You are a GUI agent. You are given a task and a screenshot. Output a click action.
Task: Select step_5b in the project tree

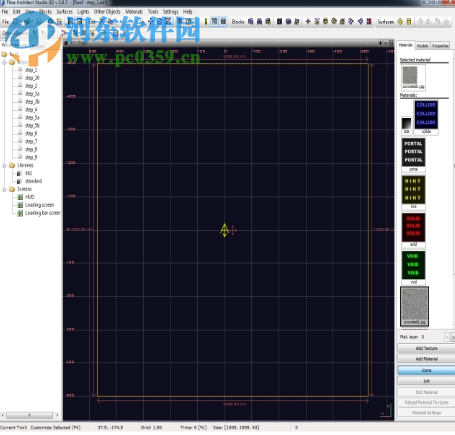[x=32, y=126]
